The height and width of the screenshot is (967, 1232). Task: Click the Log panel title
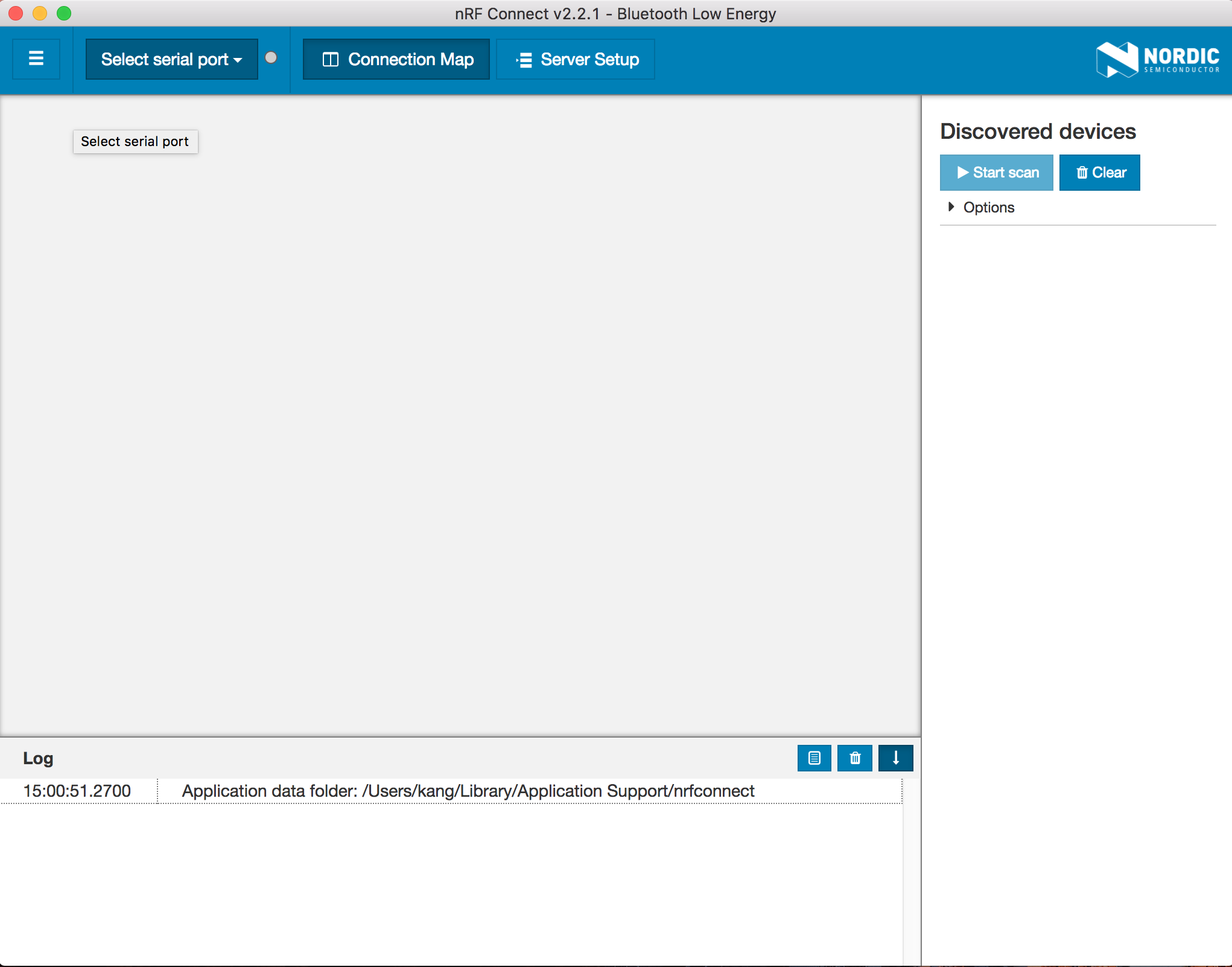[x=38, y=758]
